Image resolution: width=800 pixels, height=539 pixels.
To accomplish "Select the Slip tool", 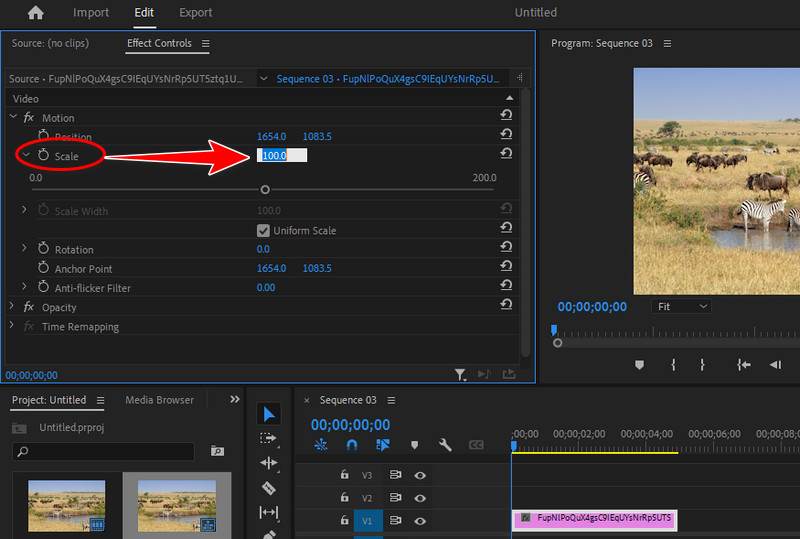I will click(x=268, y=512).
